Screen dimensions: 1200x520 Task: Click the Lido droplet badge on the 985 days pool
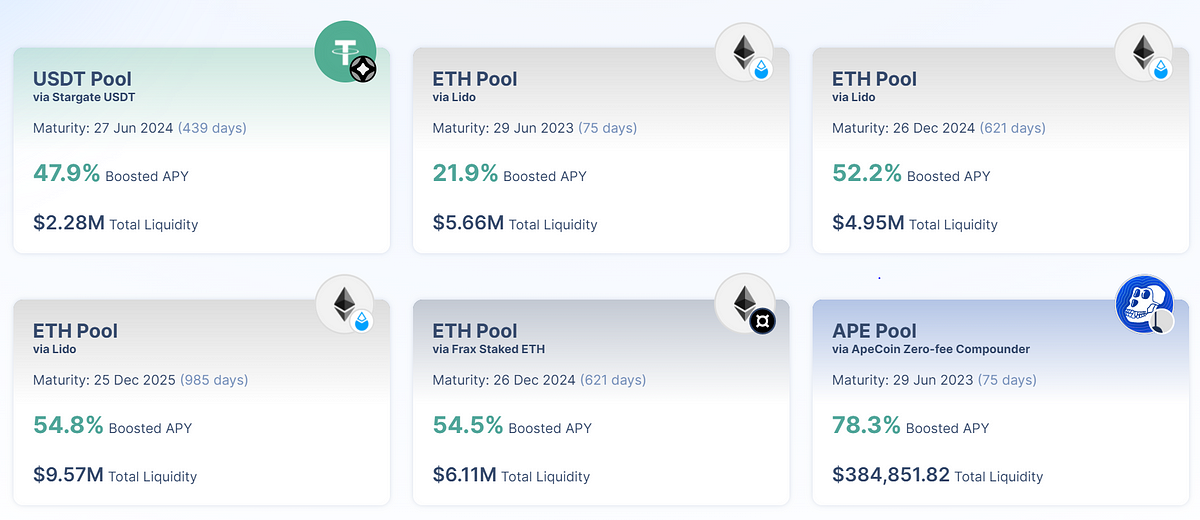tap(361, 321)
